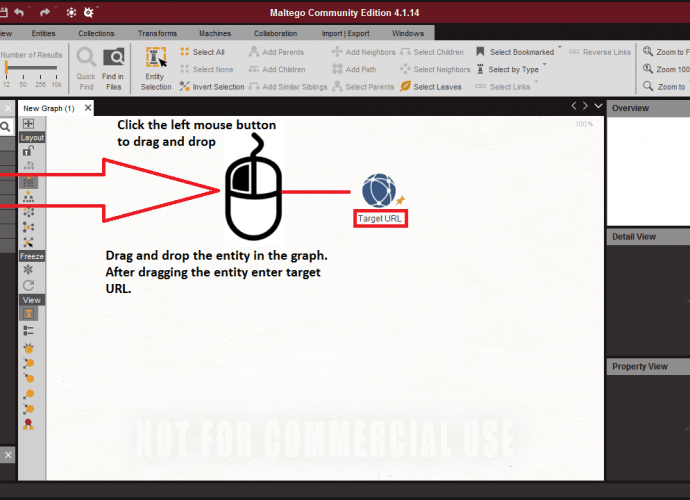690x500 pixels.
Task: Open the Select by Type dropdown
Action: [x=545, y=64]
